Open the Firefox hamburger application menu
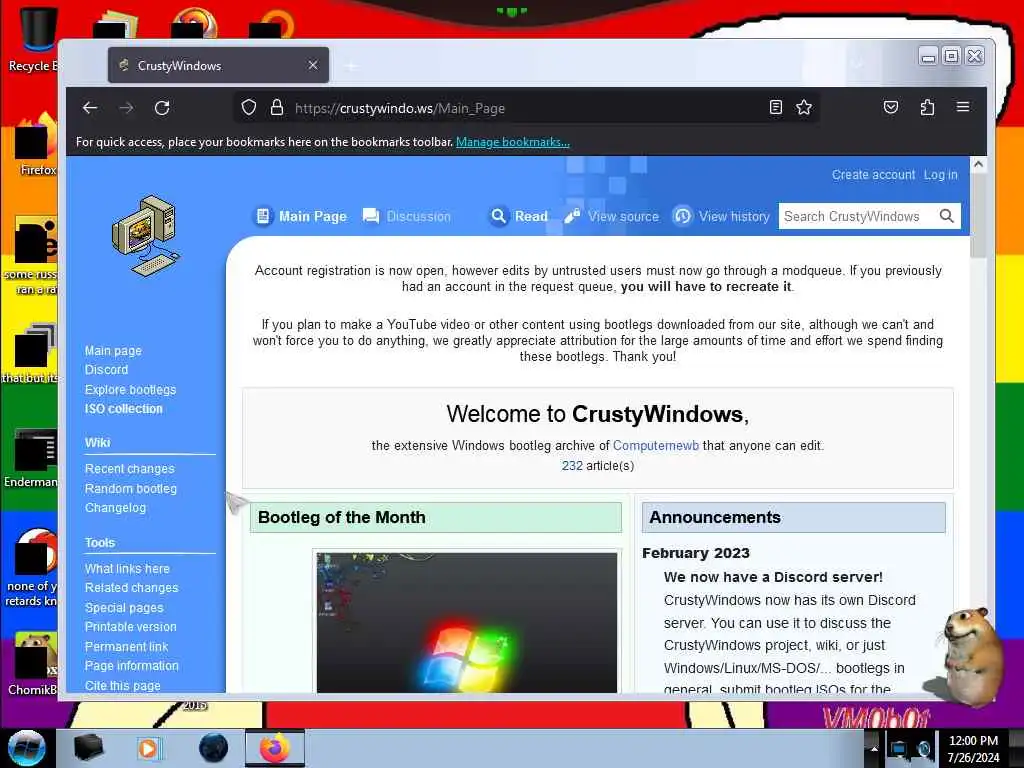The height and width of the screenshot is (768, 1024). [x=963, y=106]
